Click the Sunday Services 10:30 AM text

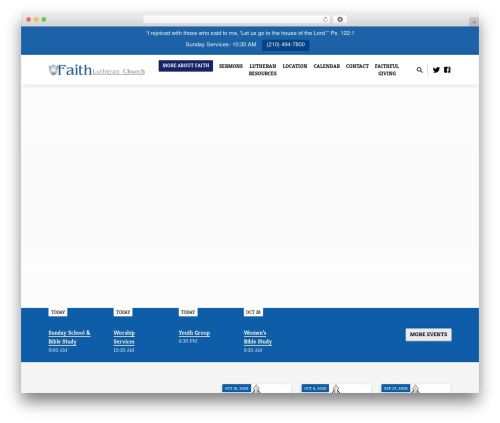[221, 44]
